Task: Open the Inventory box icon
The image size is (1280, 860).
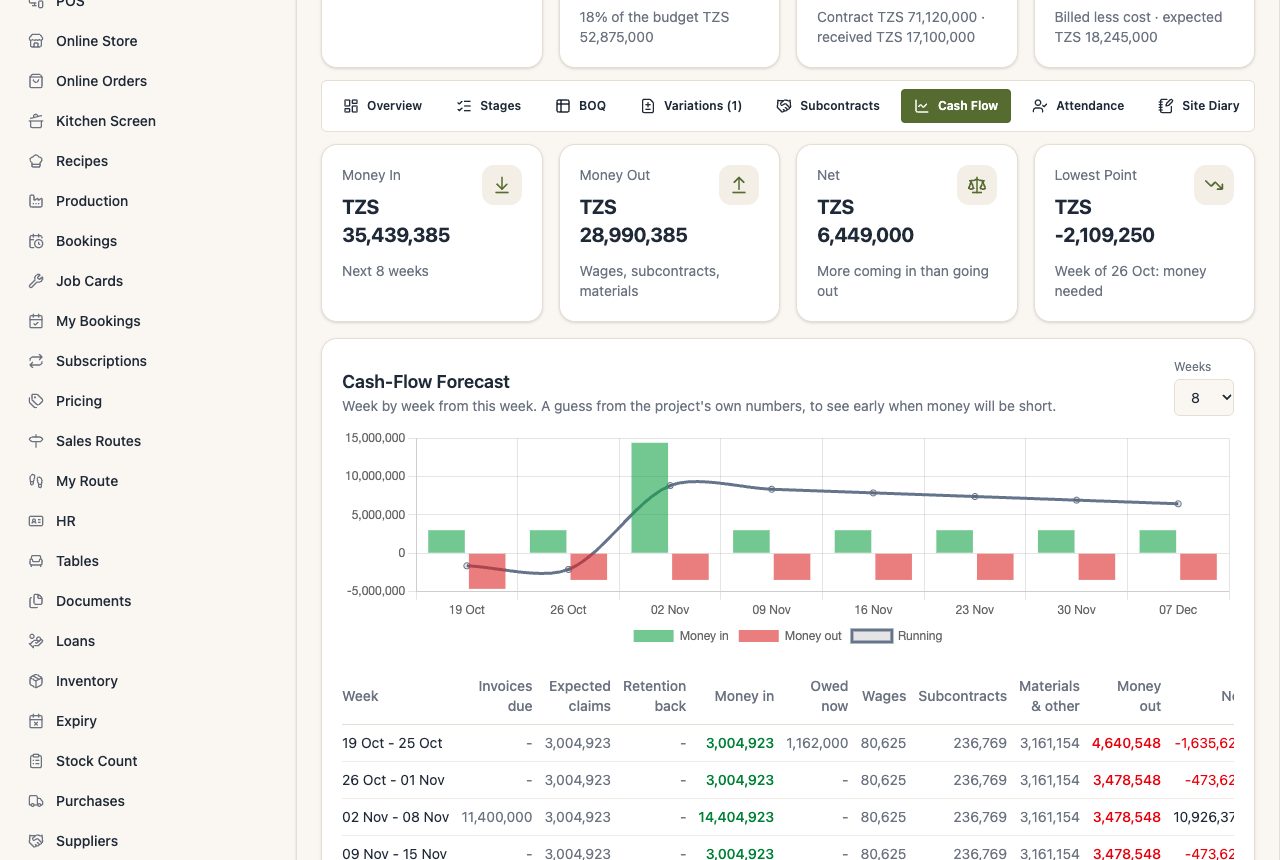Action: [x=36, y=681]
